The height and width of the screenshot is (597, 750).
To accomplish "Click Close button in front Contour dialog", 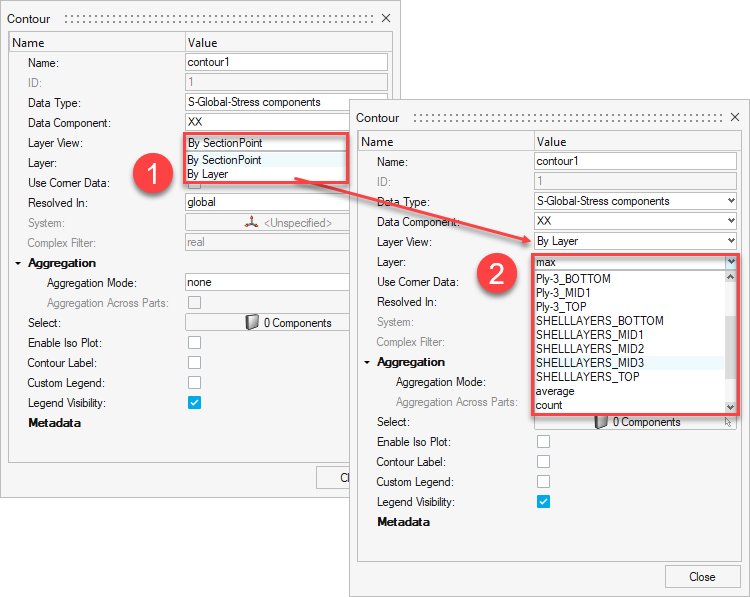I will (x=702, y=576).
